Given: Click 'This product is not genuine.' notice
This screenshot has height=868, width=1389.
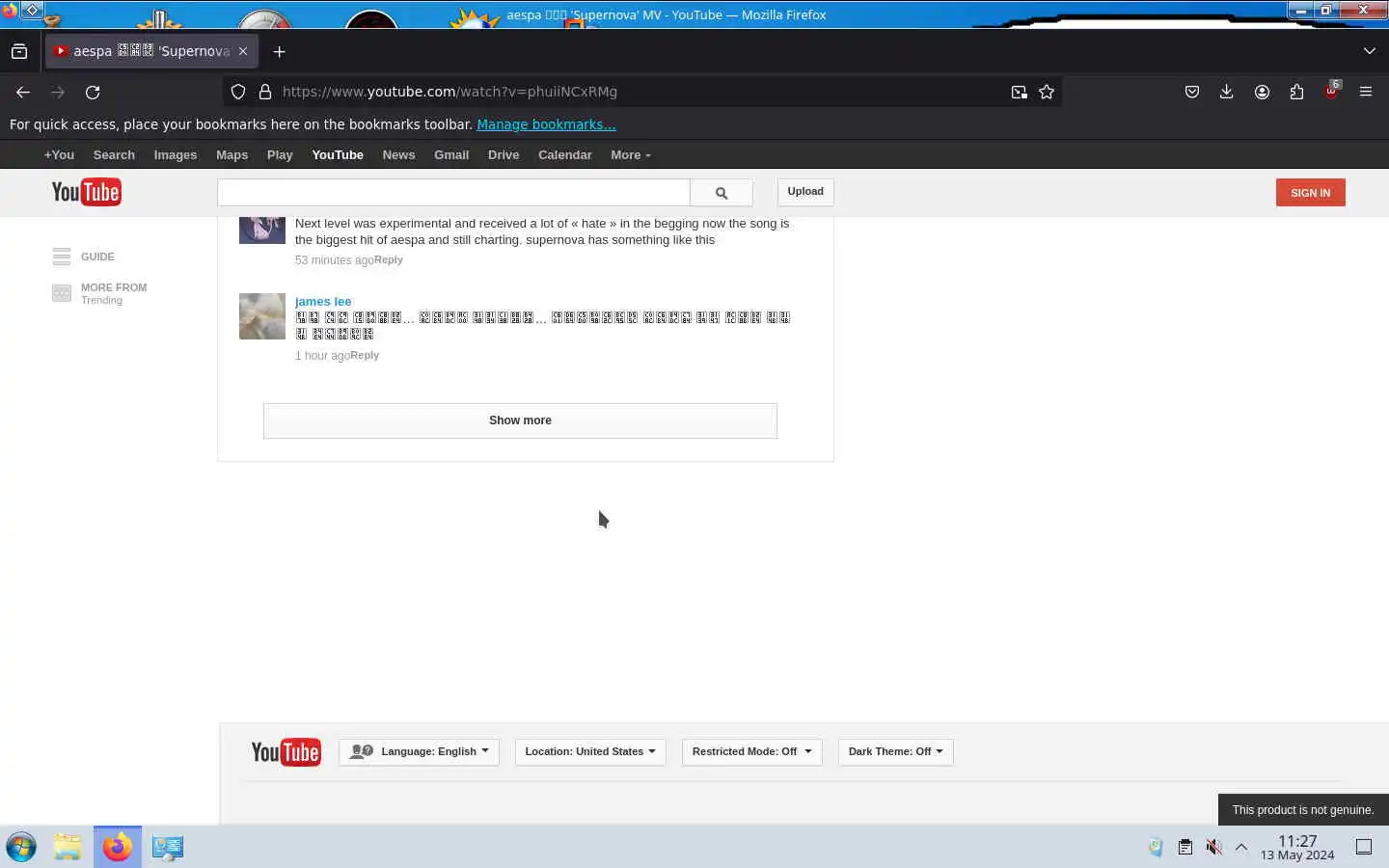Looking at the screenshot, I should click(x=1303, y=810).
